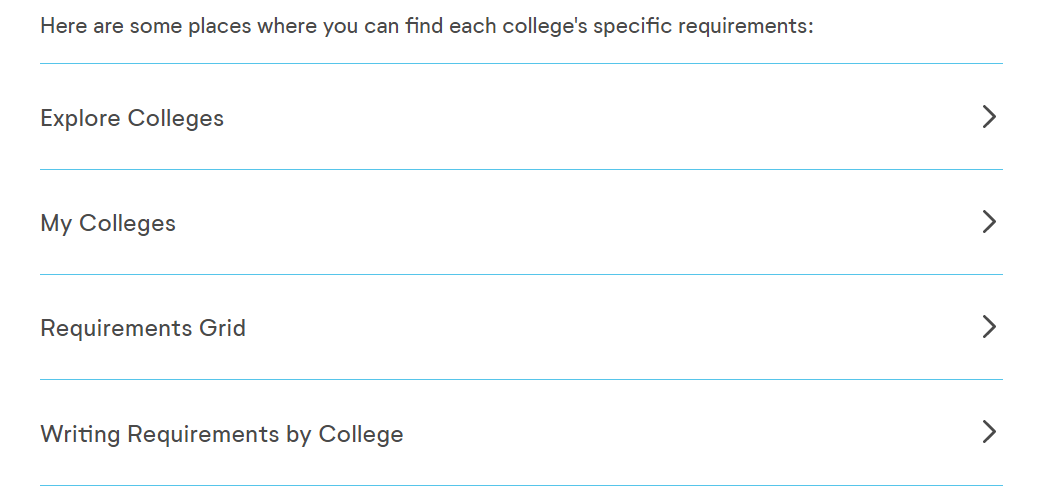Select the Explore Colleges label text
Viewport: 1040px width, 498px height.
point(132,118)
